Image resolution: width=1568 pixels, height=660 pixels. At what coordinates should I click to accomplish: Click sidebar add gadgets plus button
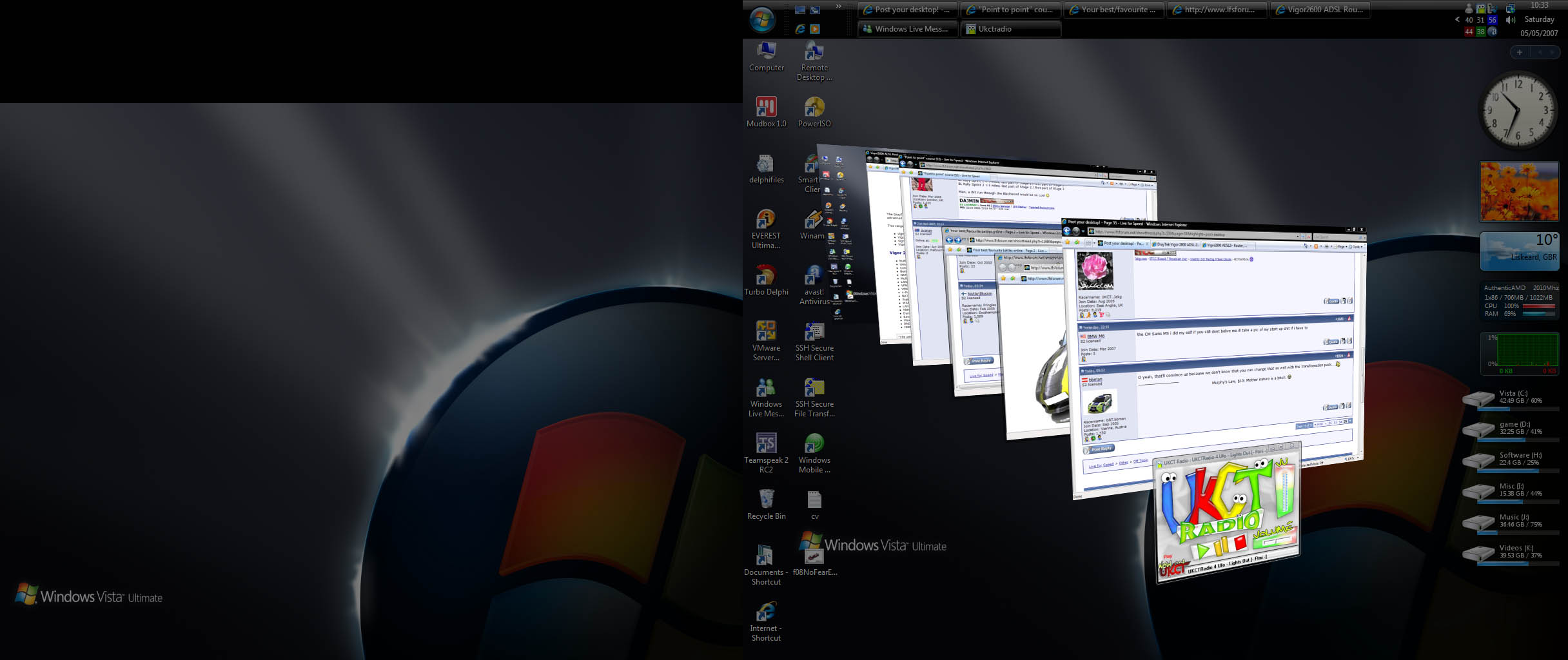(1520, 52)
